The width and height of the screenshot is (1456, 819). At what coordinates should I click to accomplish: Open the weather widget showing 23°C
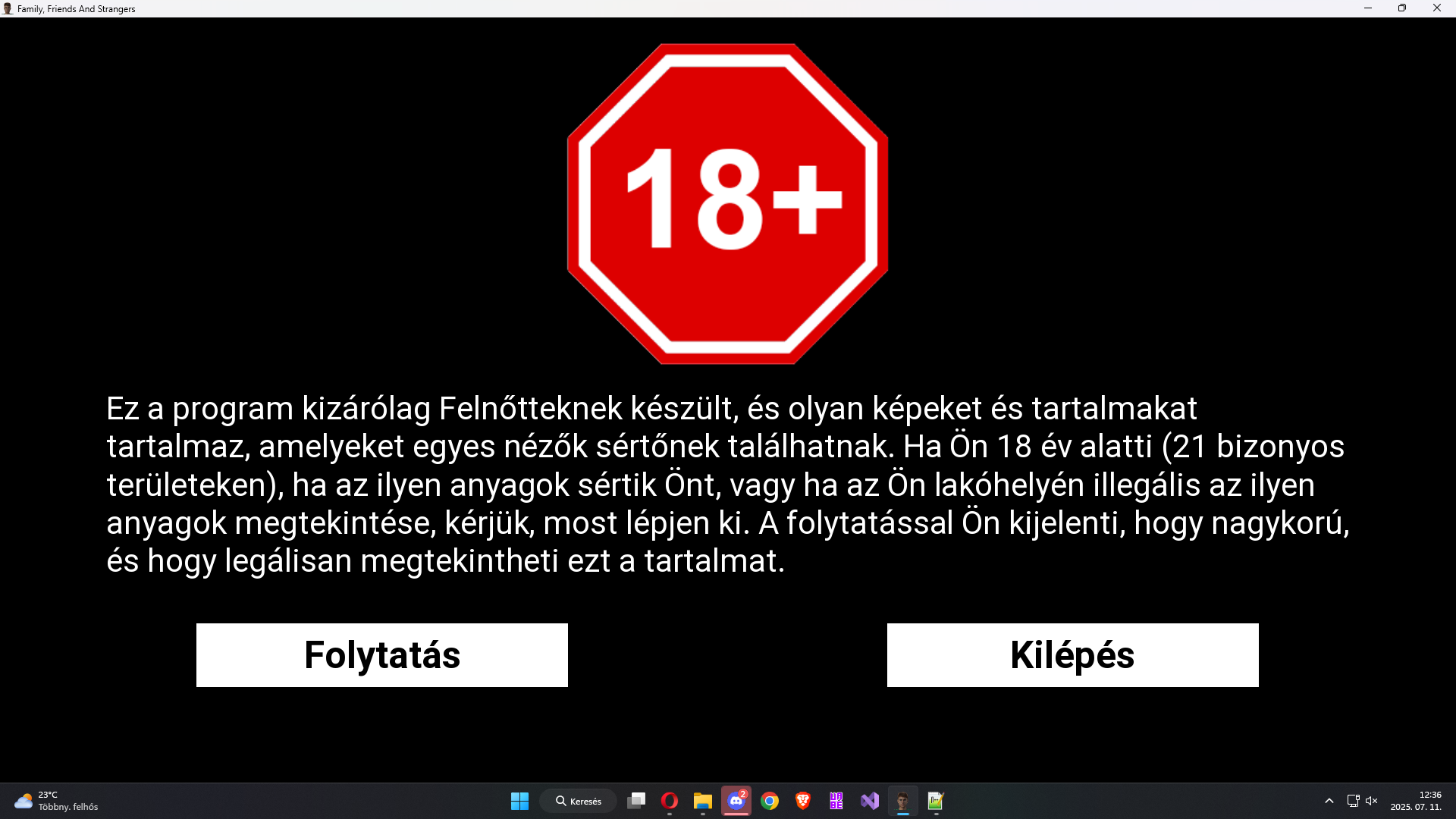[x=57, y=801]
